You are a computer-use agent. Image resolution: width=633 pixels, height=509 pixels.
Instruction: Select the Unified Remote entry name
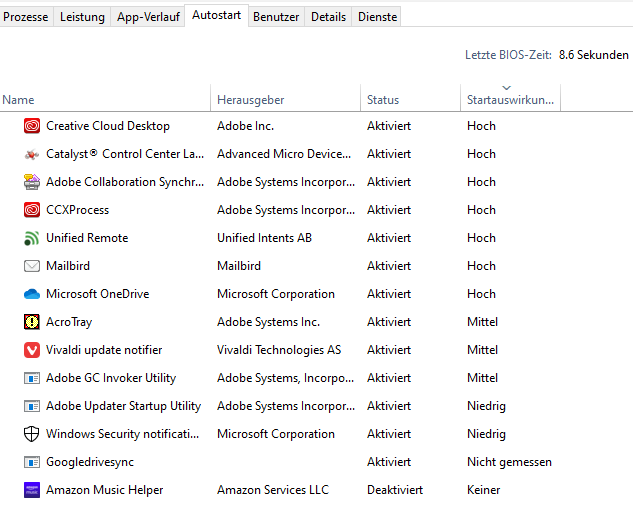click(x=87, y=238)
